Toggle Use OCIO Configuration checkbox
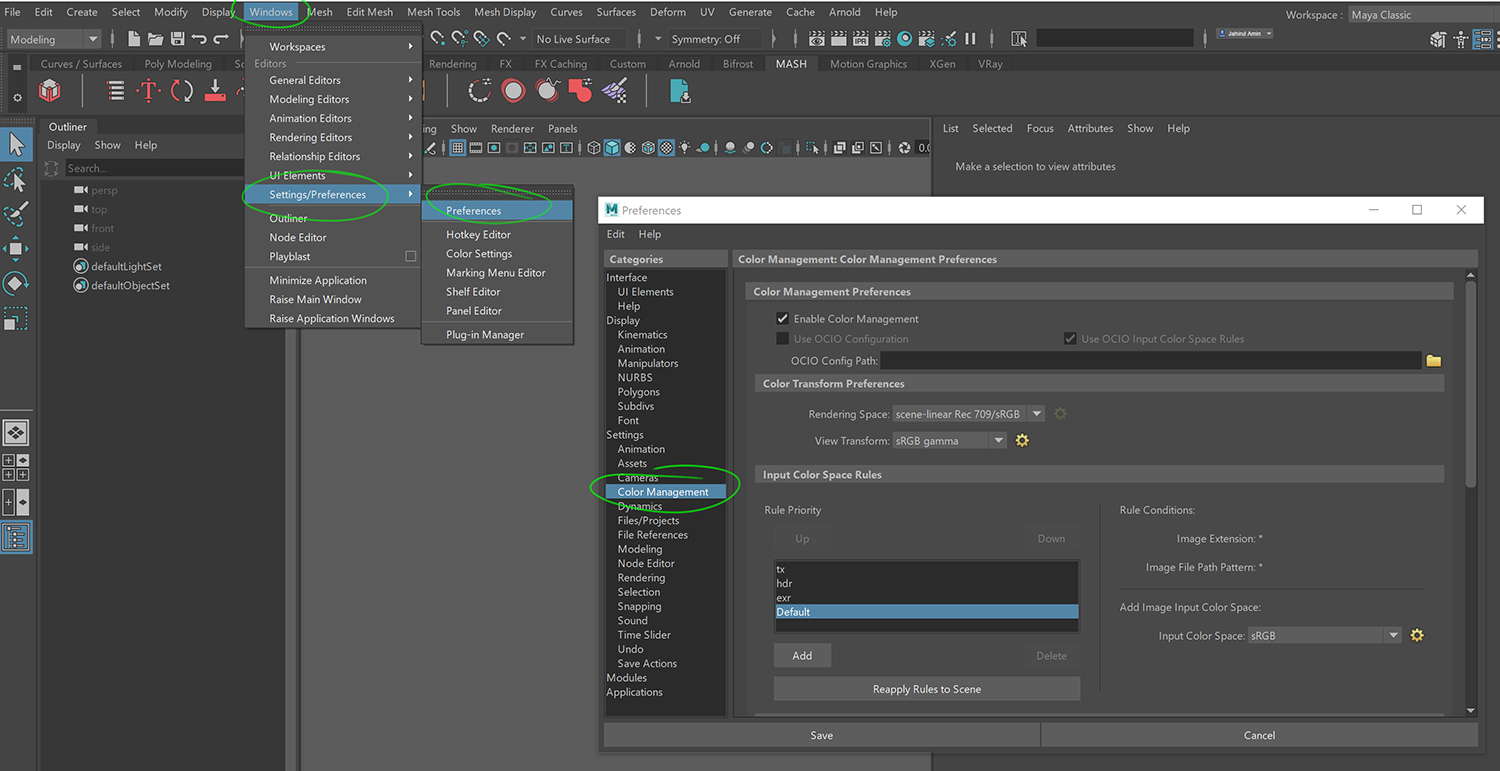This screenshot has height=771, width=1500. click(783, 339)
